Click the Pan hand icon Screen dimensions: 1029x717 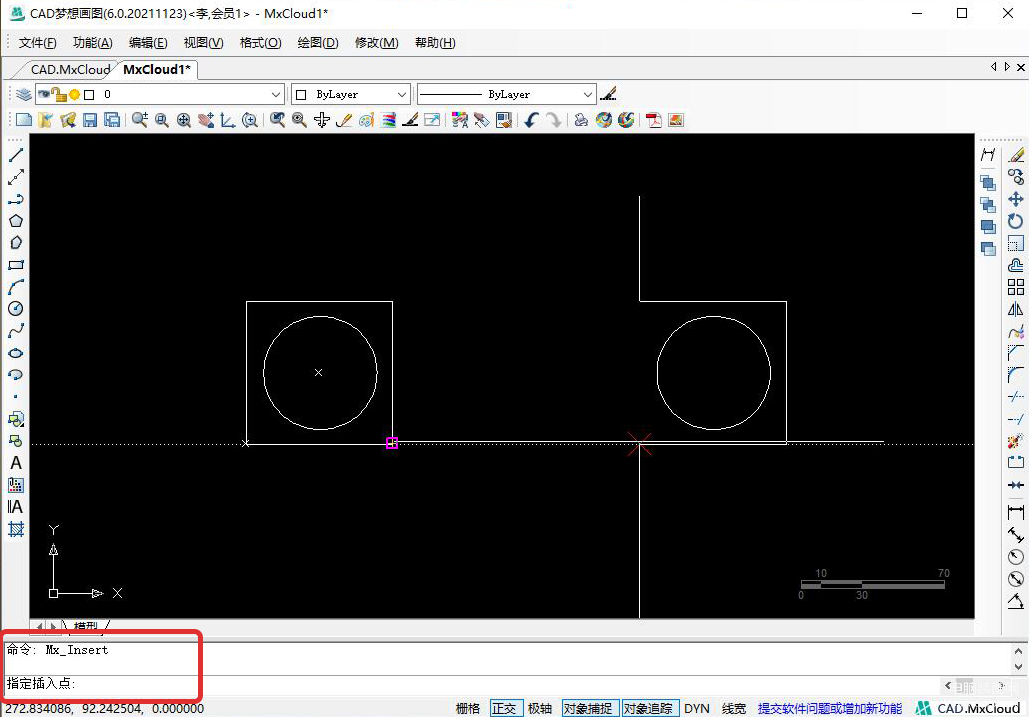click(x=206, y=120)
